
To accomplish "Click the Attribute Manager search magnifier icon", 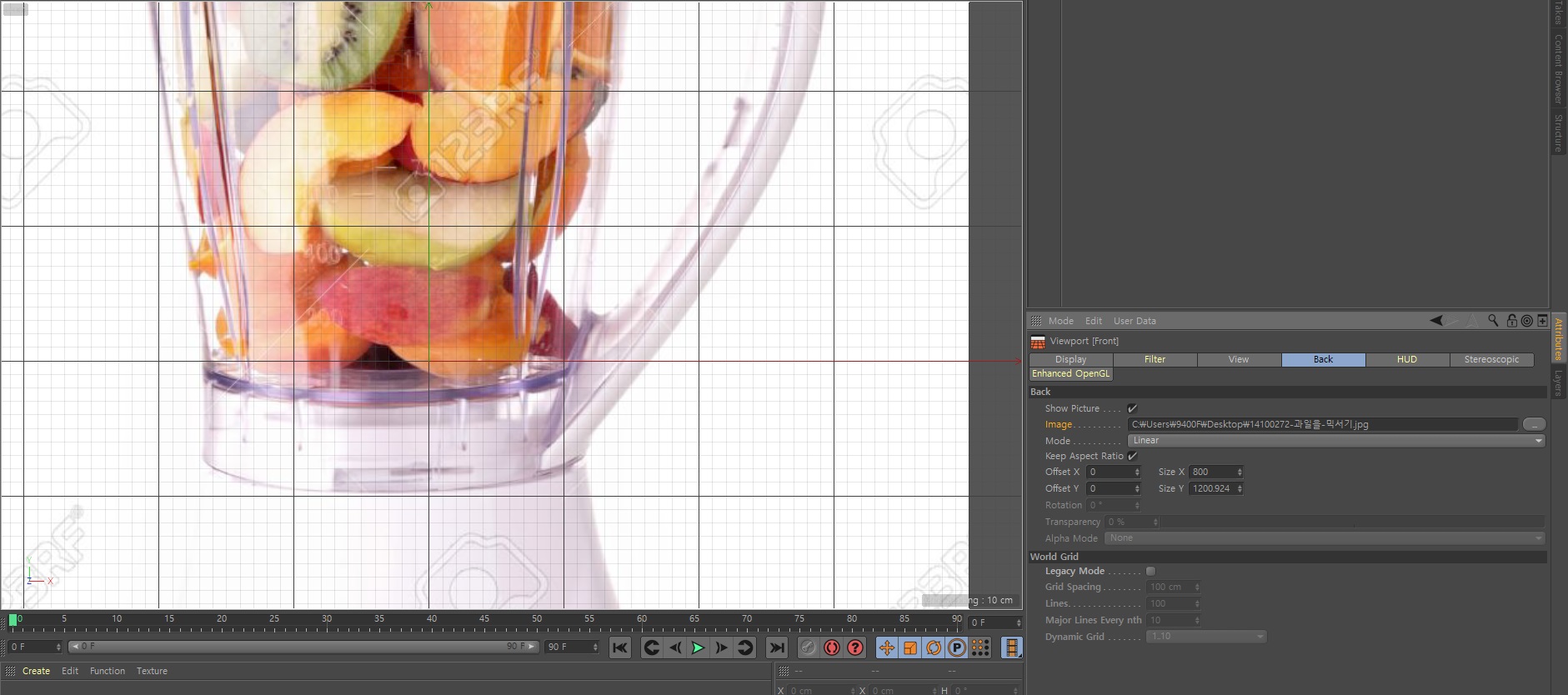I will point(1493,321).
